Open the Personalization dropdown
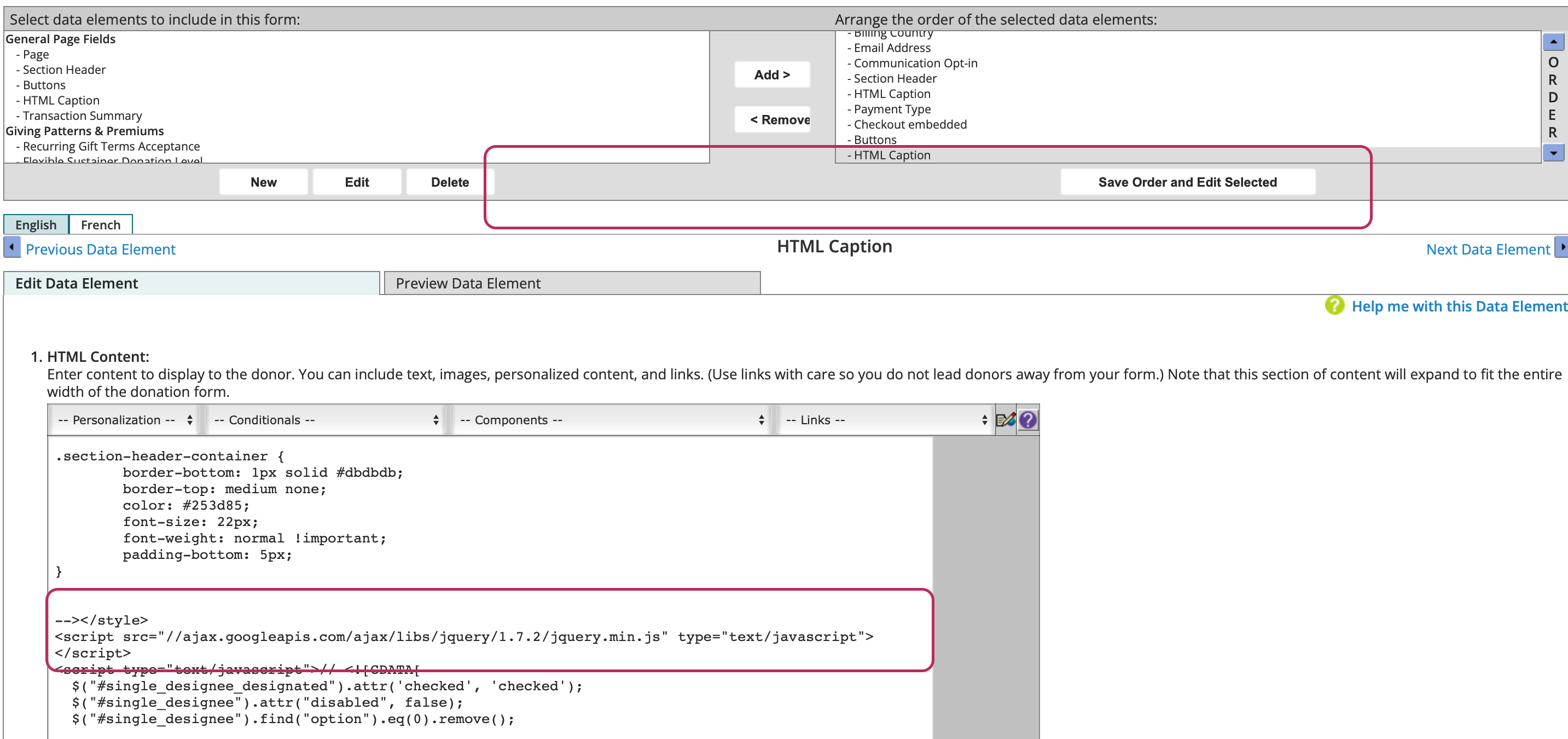This screenshot has height=739, width=1568. click(x=125, y=420)
